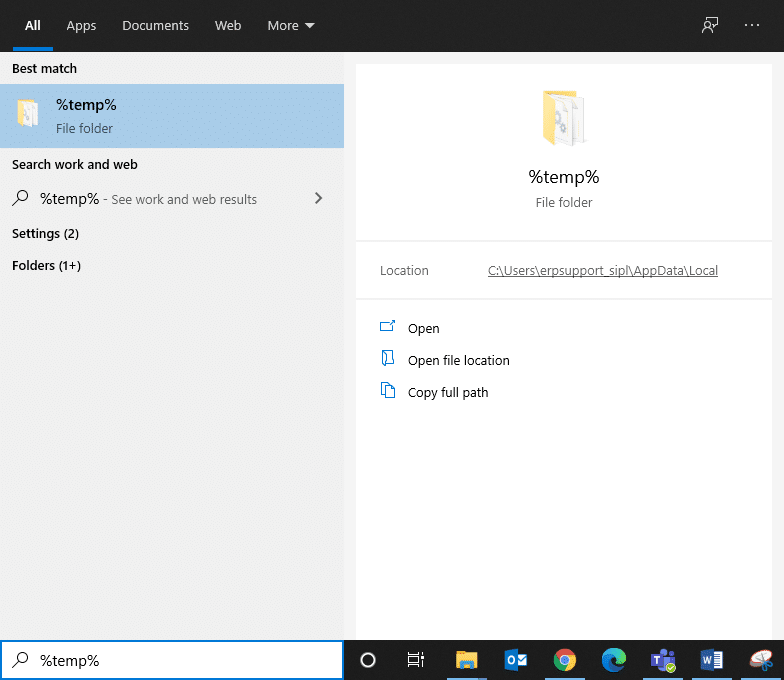The image size is (784, 680).
Task: Open Outlook from the taskbar
Action: 516,660
